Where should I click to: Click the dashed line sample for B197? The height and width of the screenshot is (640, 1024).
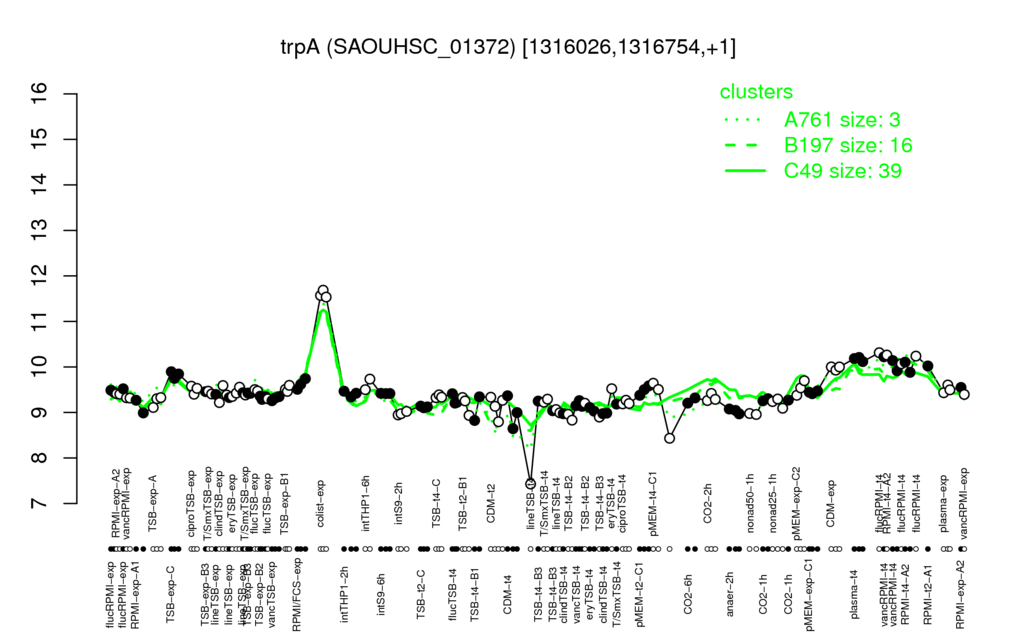click(x=744, y=146)
